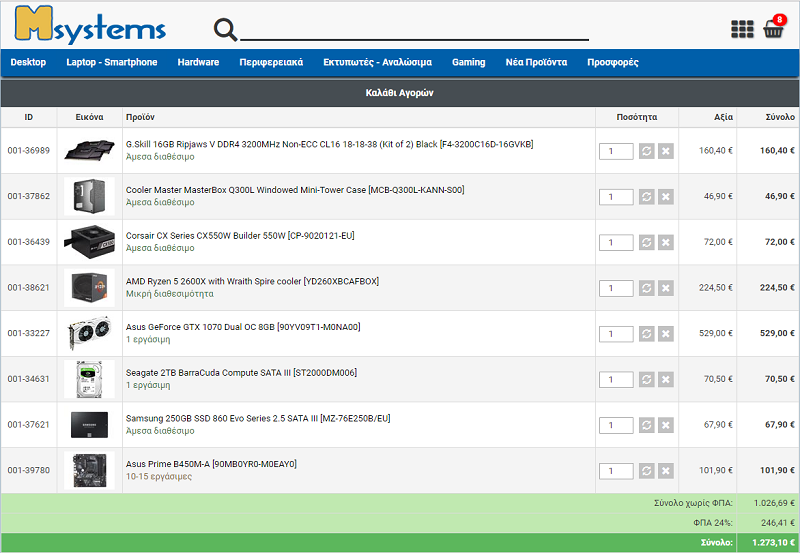Remove Cooler Master MasterBox from cart
This screenshot has height=553, width=800.
coord(665,196)
